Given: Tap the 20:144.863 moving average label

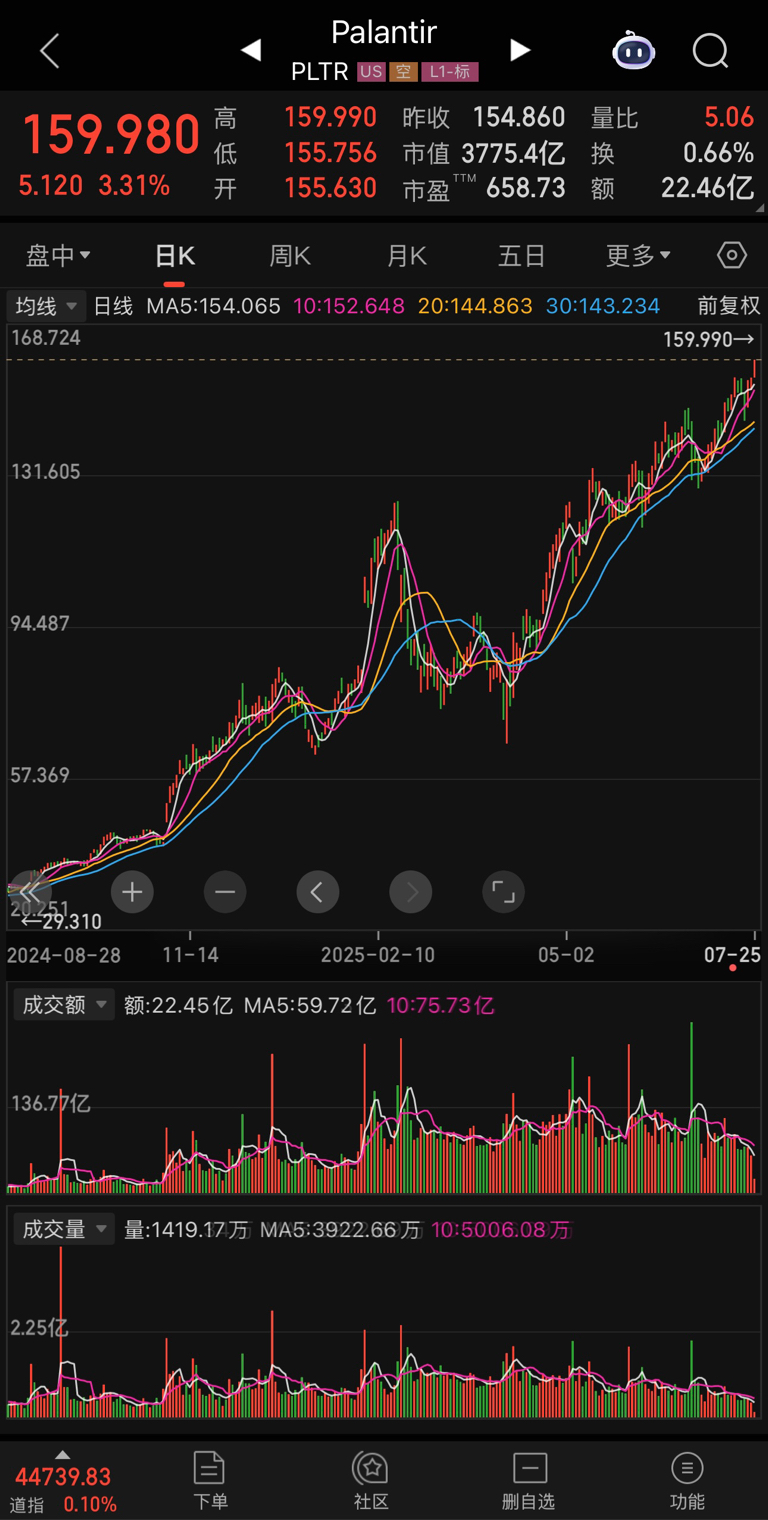Looking at the screenshot, I should click(476, 306).
